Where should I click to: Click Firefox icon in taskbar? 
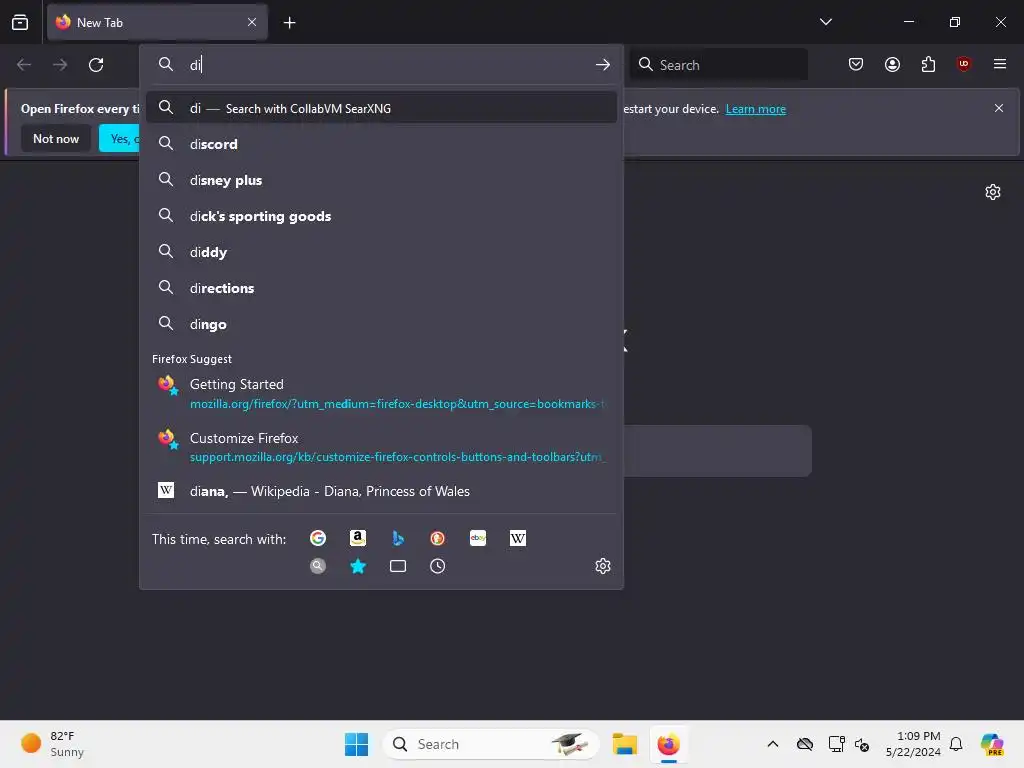point(668,744)
